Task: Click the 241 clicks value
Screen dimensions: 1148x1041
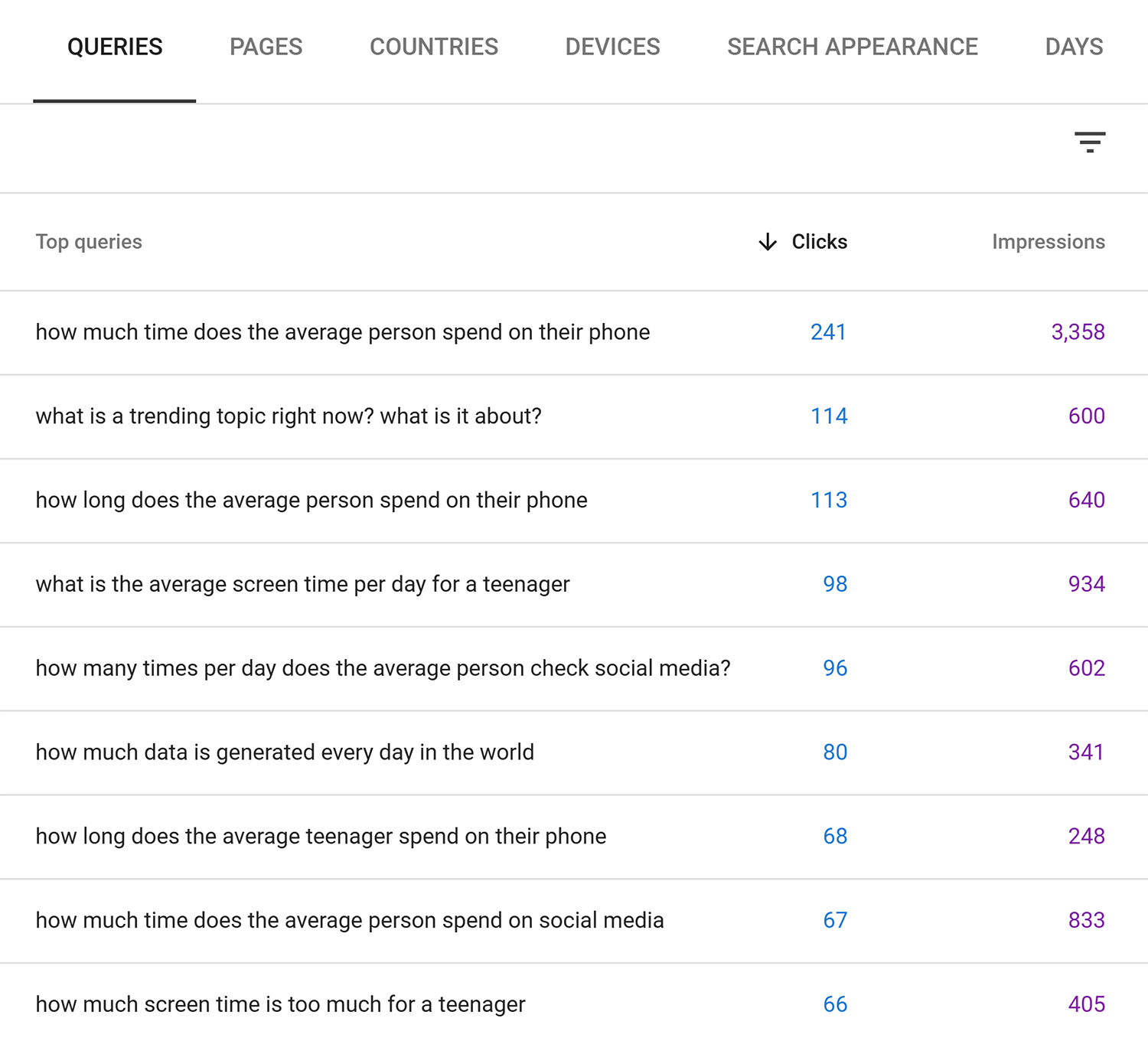Action: [x=829, y=332]
